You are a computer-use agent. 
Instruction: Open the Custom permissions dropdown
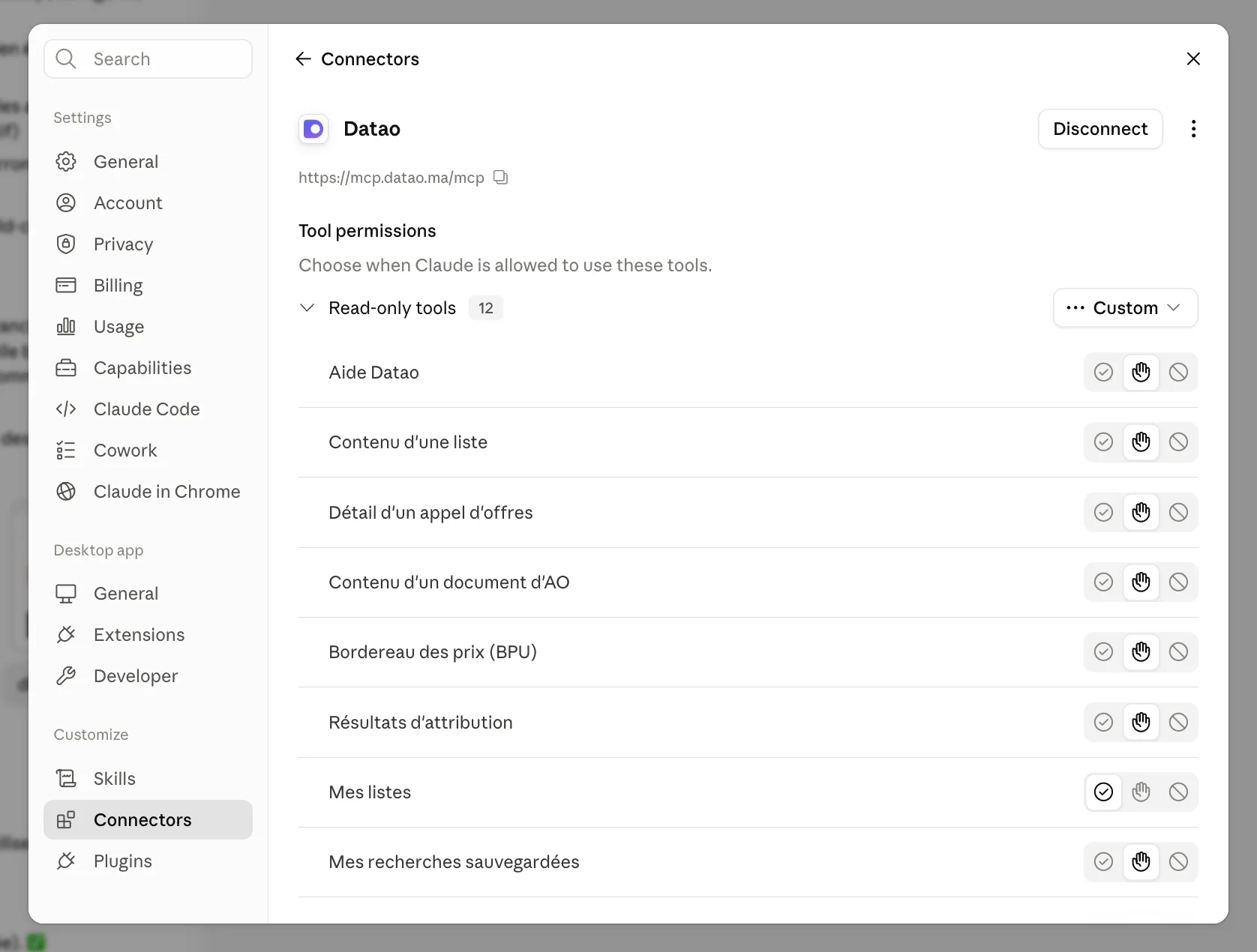1125,308
